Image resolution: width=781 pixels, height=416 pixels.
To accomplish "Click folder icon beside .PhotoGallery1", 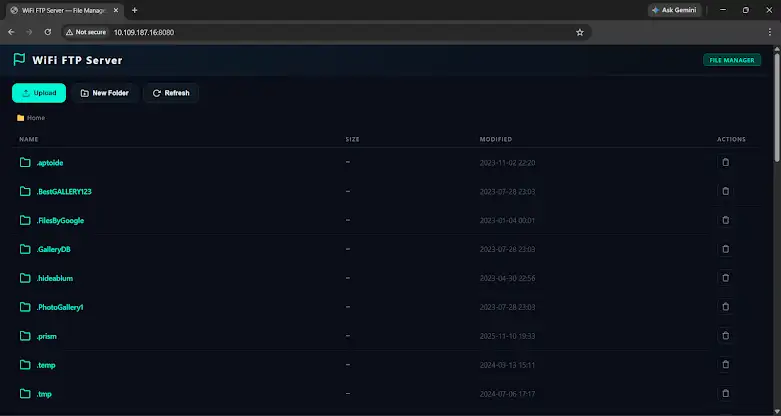I will [x=25, y=307].
